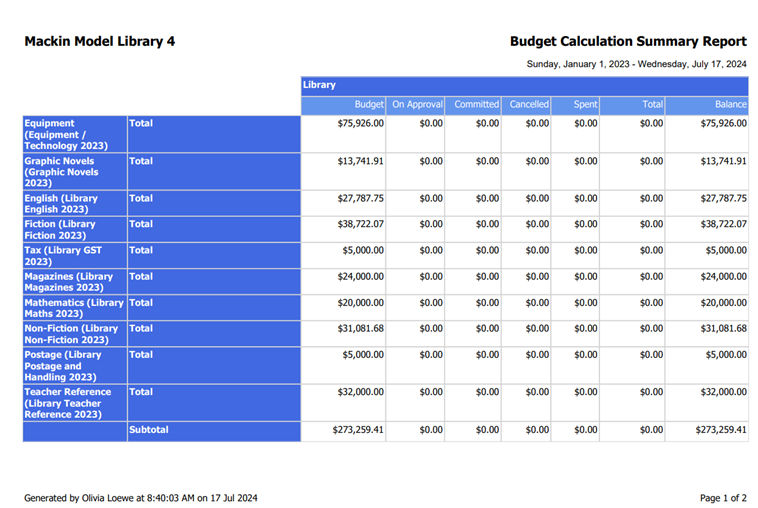The image size is (758, 508).
Task: Select the Fiction (Library Fiction 2023) row label
Action: [x=75, y=230]
